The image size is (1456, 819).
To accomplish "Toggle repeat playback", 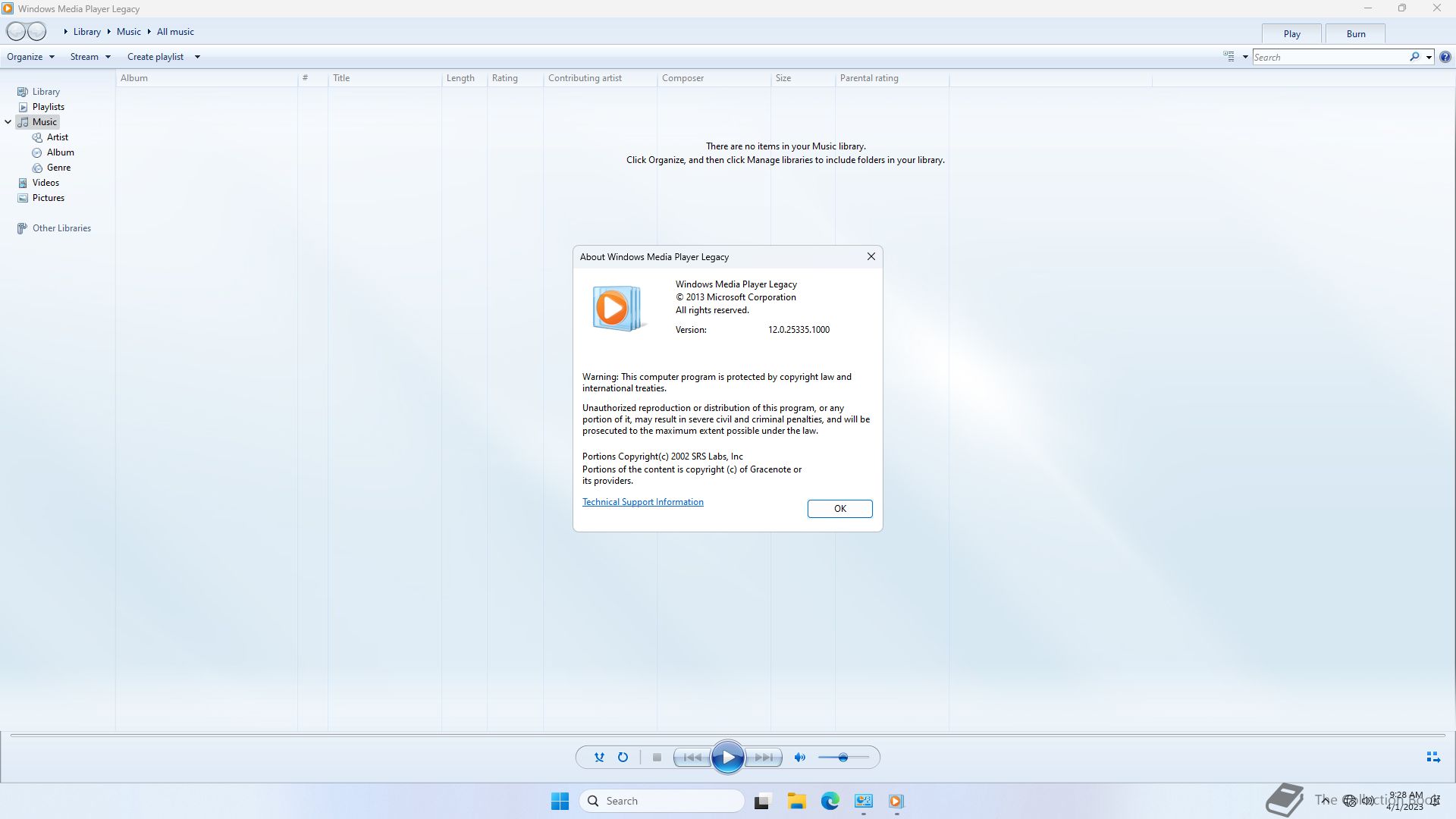I will point(623,758).
